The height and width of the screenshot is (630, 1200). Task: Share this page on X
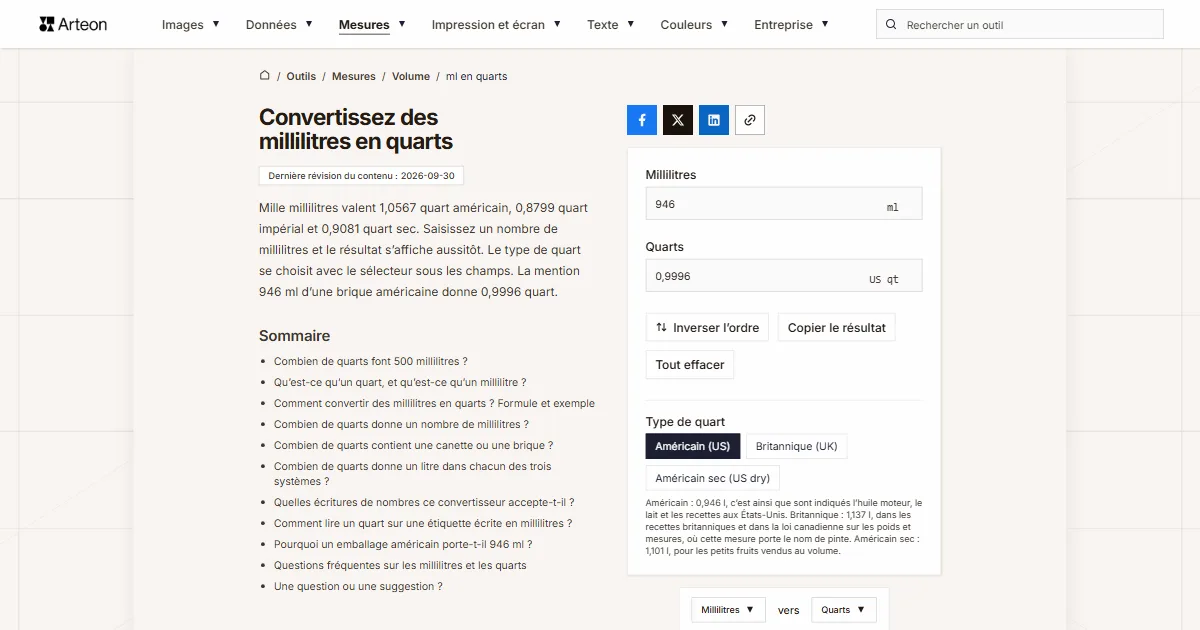tap(678, 120)
